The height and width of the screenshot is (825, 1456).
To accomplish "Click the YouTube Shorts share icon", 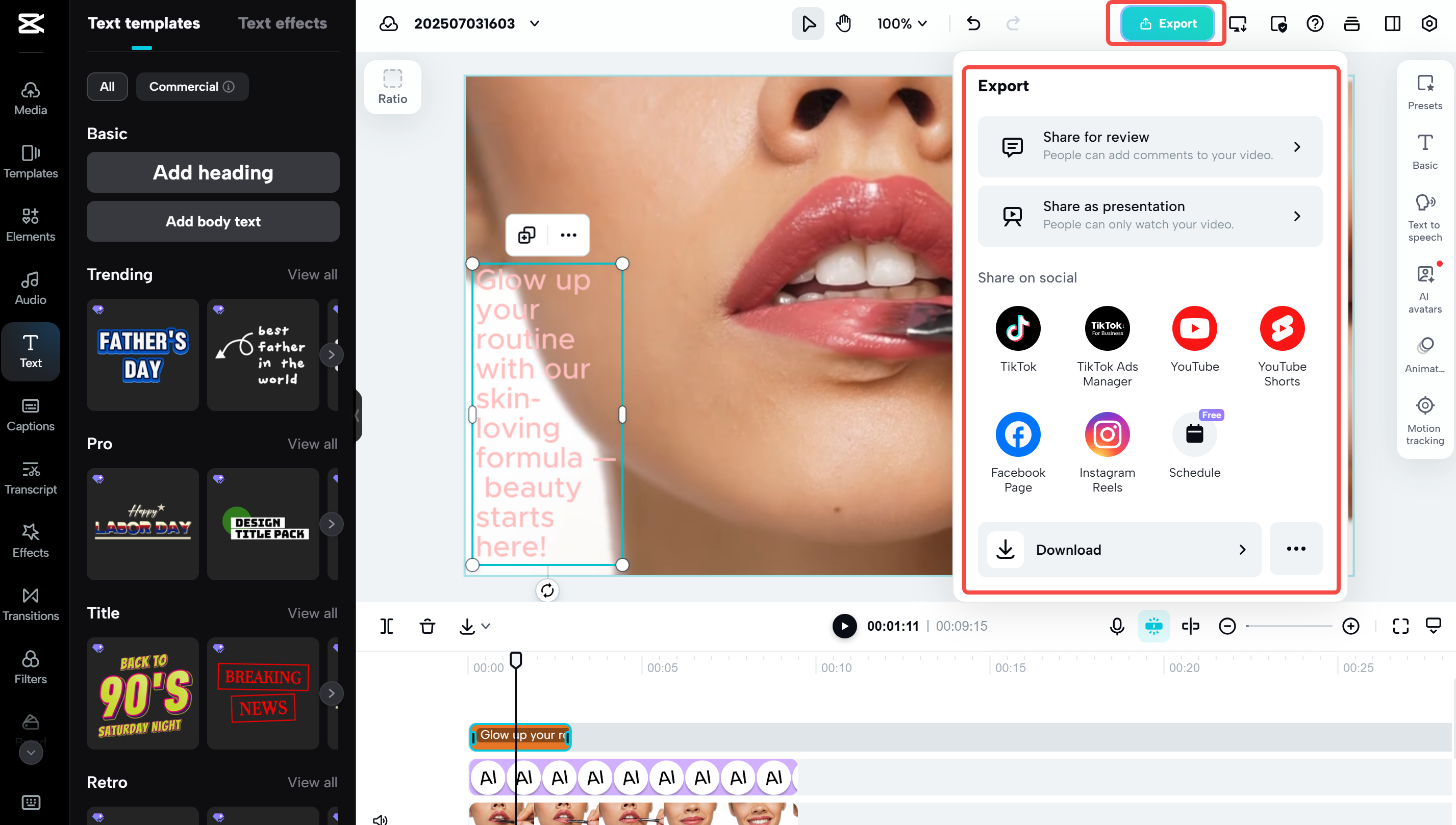I will [1282, 328].
